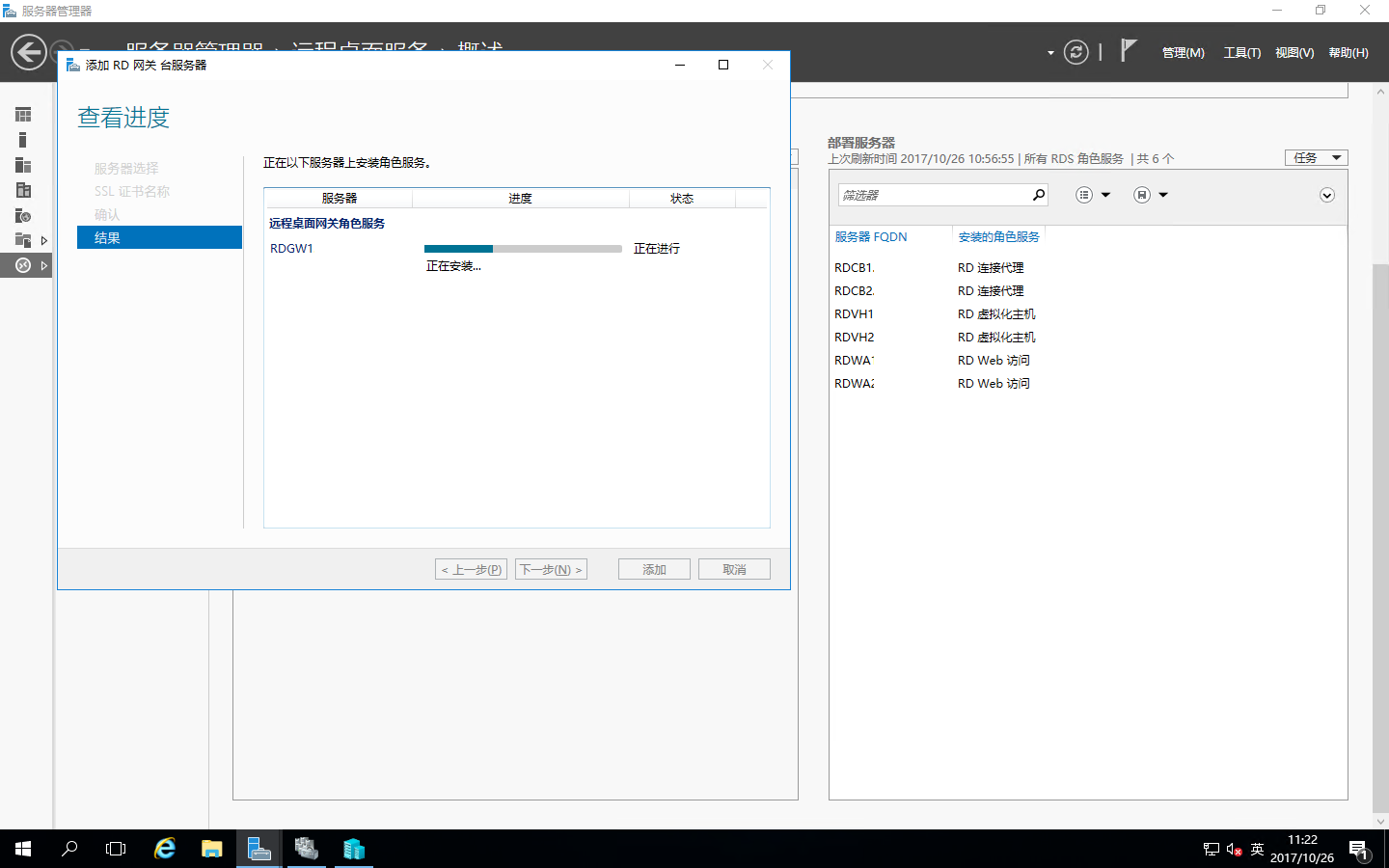1389x868 pixels.
Task: Select the 服务器选择 wizard step
Action: point(126,168)
